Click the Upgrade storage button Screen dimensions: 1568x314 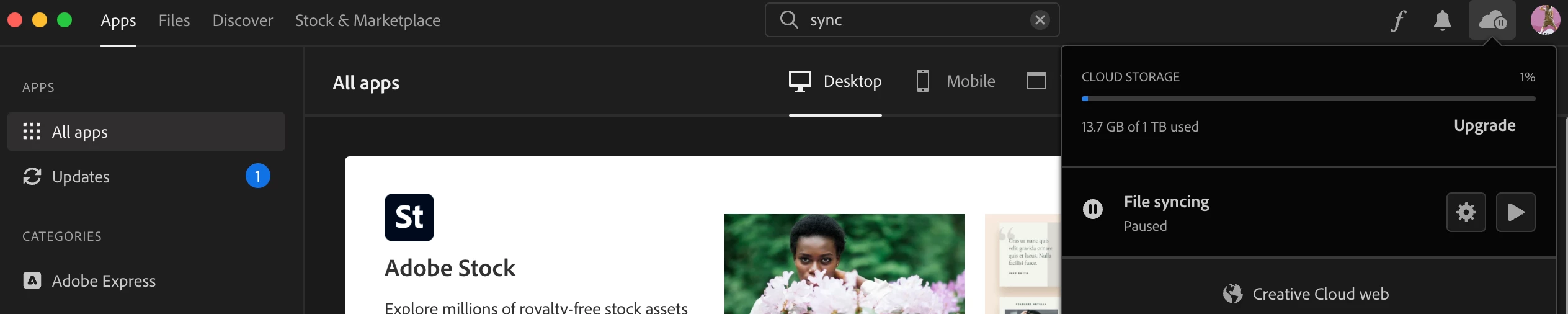(1485, 126)
